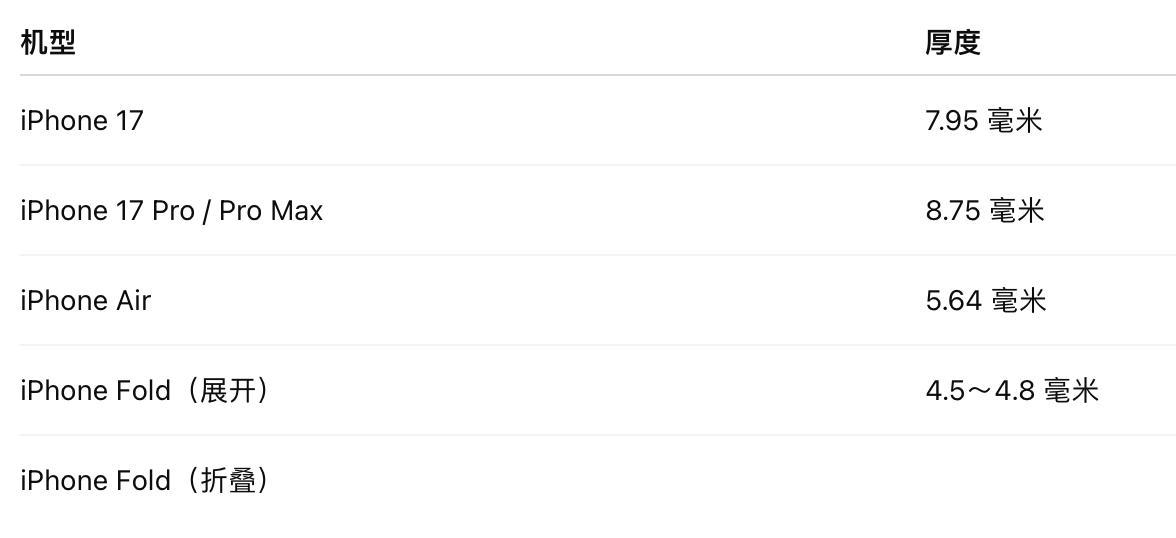1176x538 pixels.
Task: Click the 展开 text in parentheses
Action: (x=229, y=391)
